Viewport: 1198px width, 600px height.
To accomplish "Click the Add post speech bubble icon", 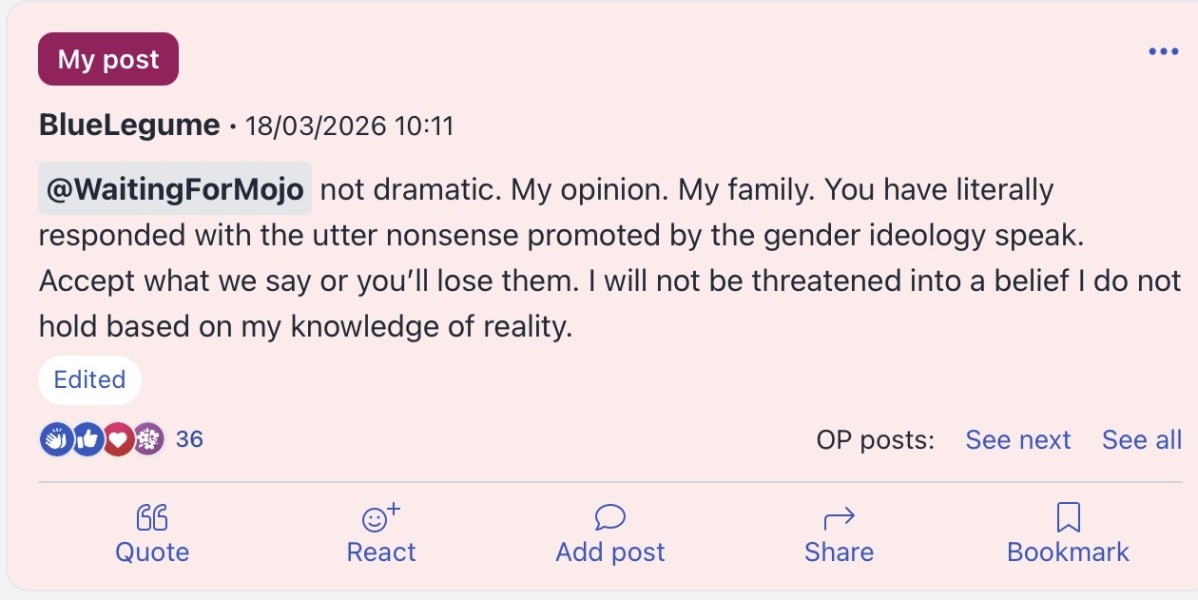I will (x=608, y=516).
